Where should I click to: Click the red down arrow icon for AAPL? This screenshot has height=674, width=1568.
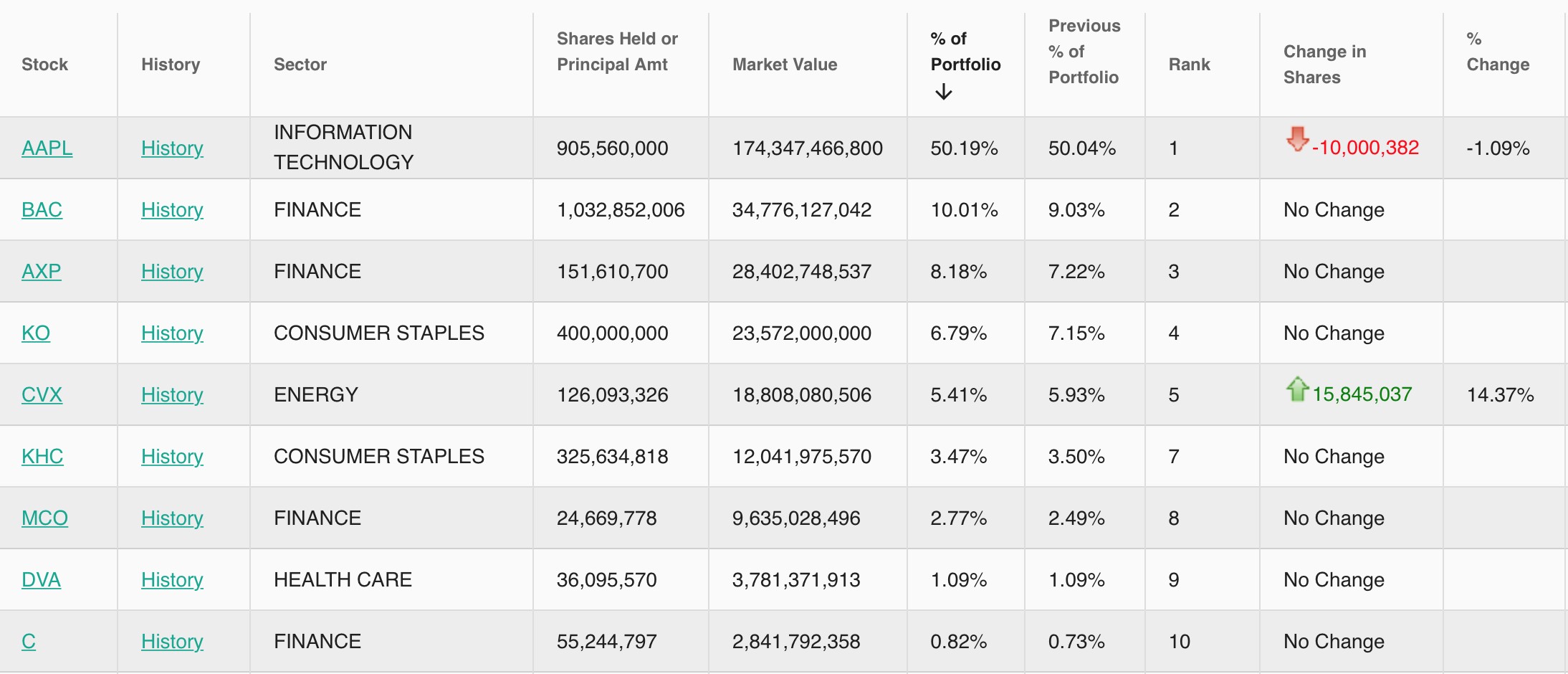pos(1297,139)
